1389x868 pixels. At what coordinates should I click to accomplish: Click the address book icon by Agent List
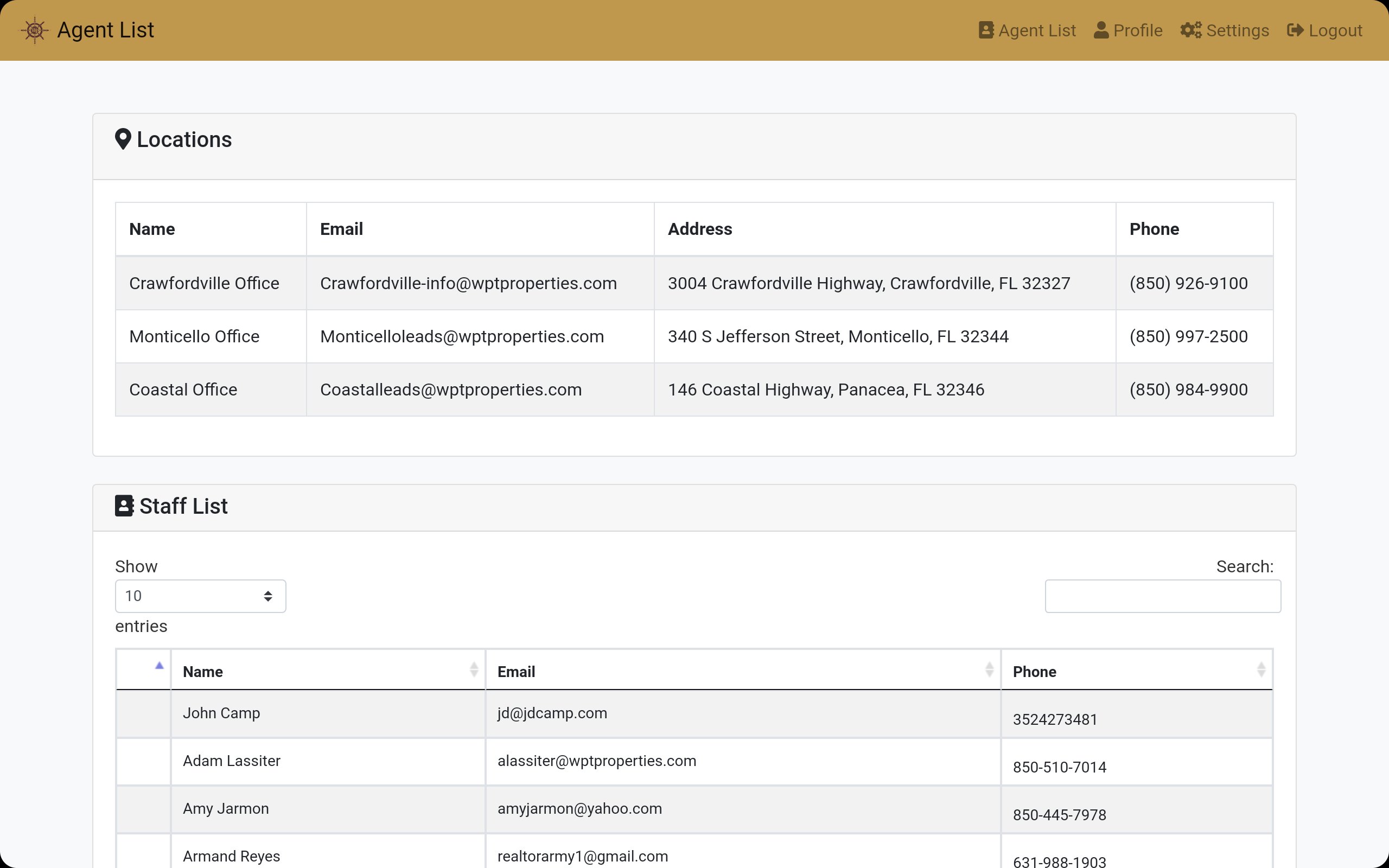(985, 30)
